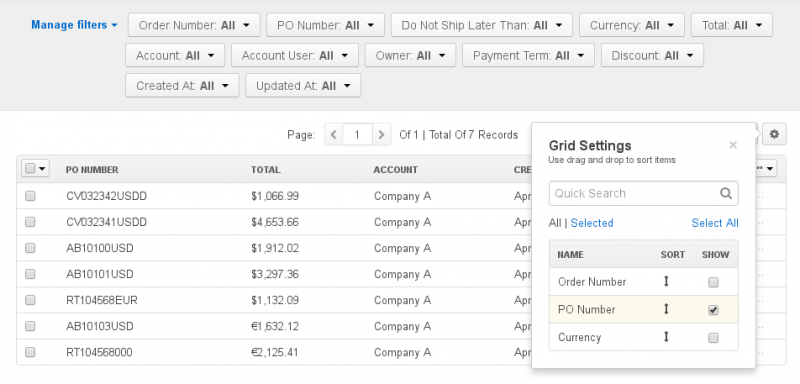The height and width of the screenshot is (384, 800).
Task: Go to next page arrow
Action: (381, 135)
